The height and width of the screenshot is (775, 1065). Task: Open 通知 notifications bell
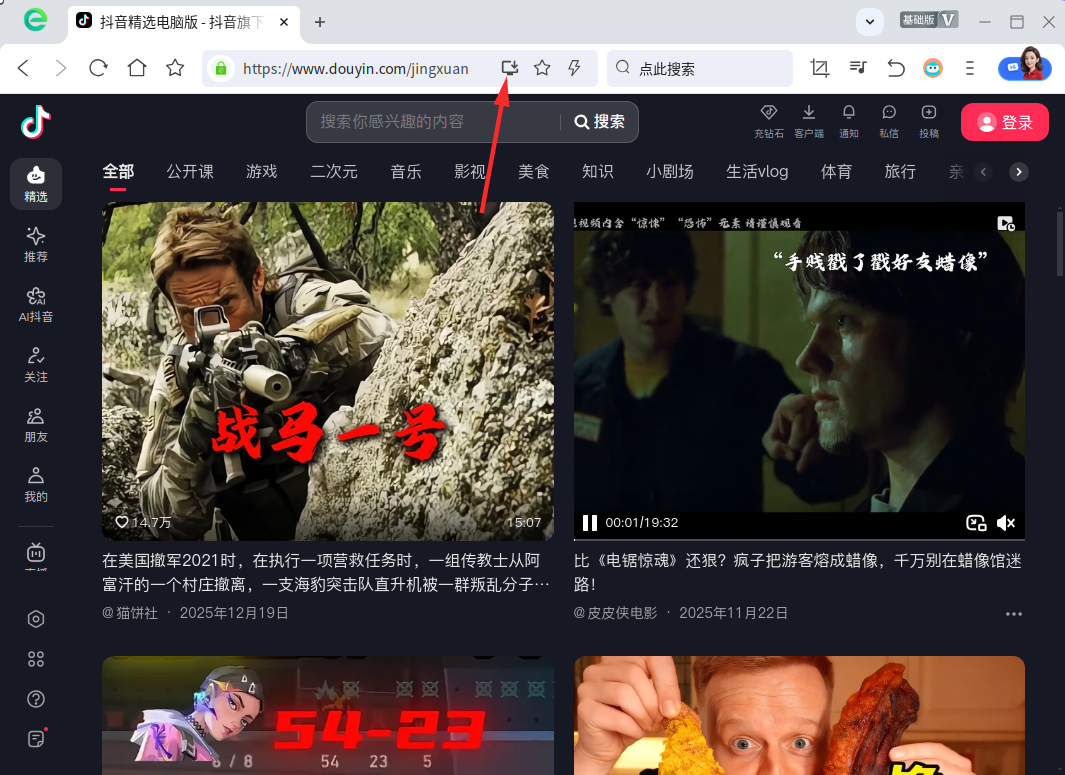coord(849,122)
